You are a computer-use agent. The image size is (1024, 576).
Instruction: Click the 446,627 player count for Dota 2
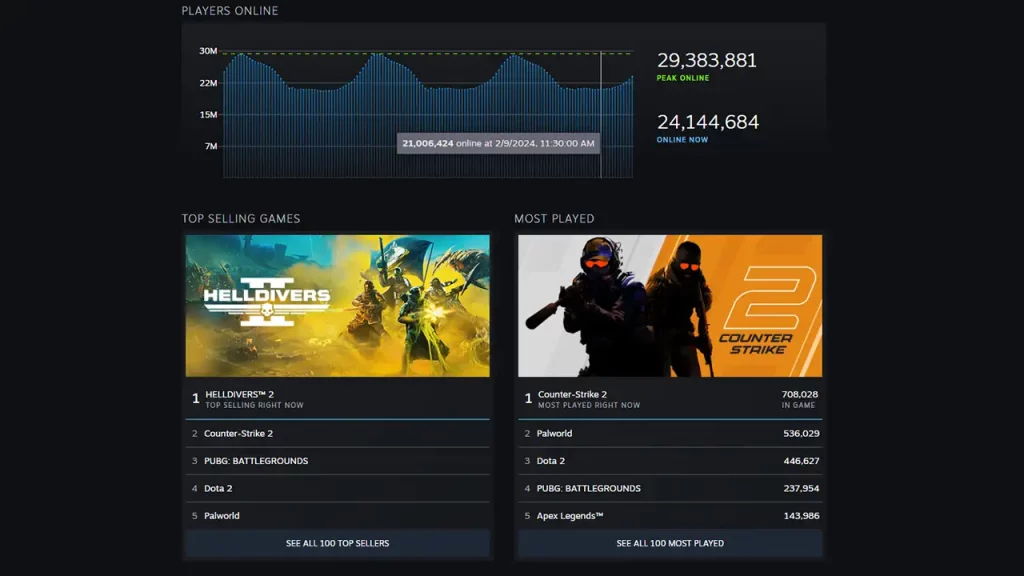tap(801, 461)
